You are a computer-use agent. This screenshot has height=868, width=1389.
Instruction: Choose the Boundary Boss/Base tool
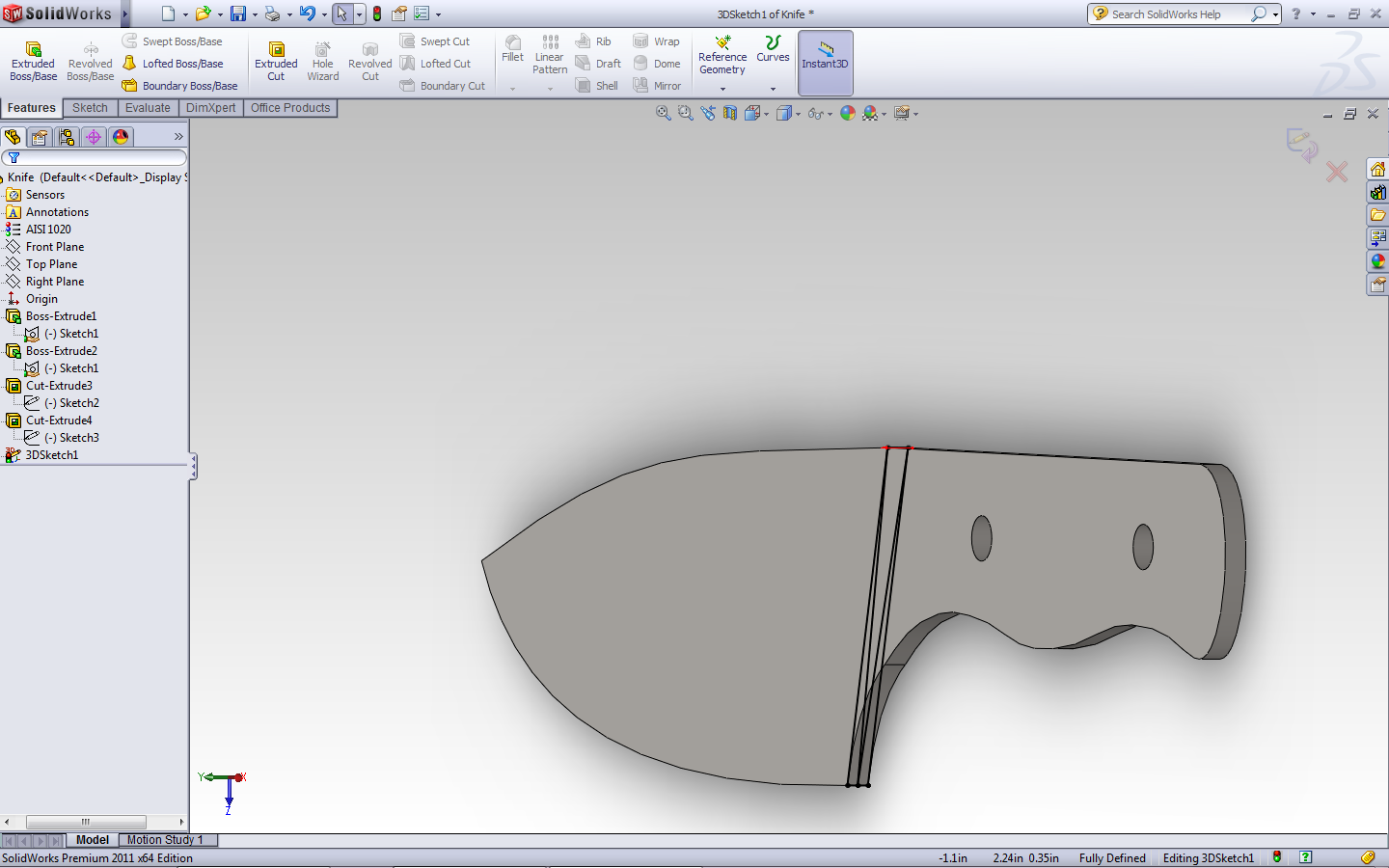tap(179, 86)
